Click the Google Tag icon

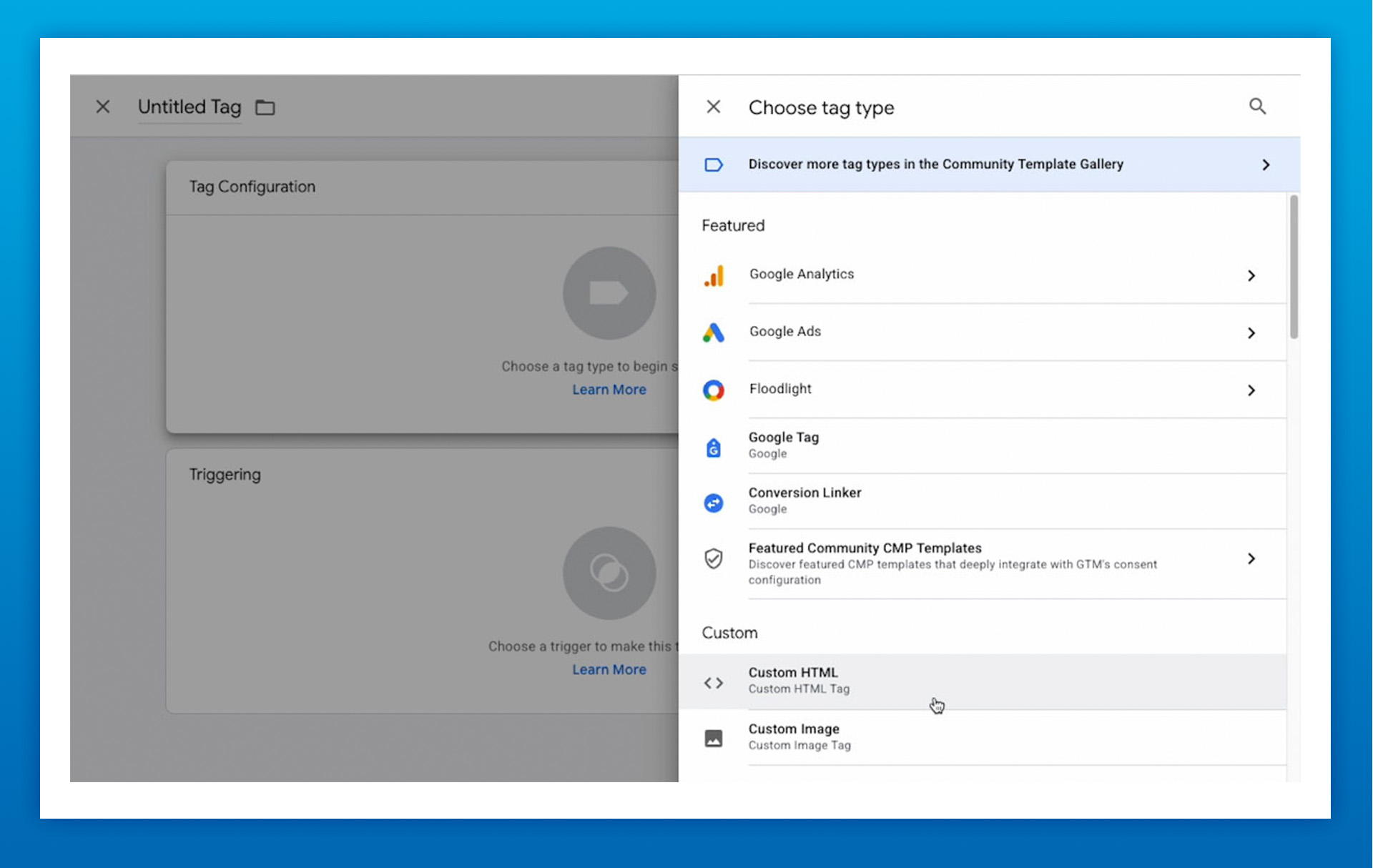[x=713, y=447]
